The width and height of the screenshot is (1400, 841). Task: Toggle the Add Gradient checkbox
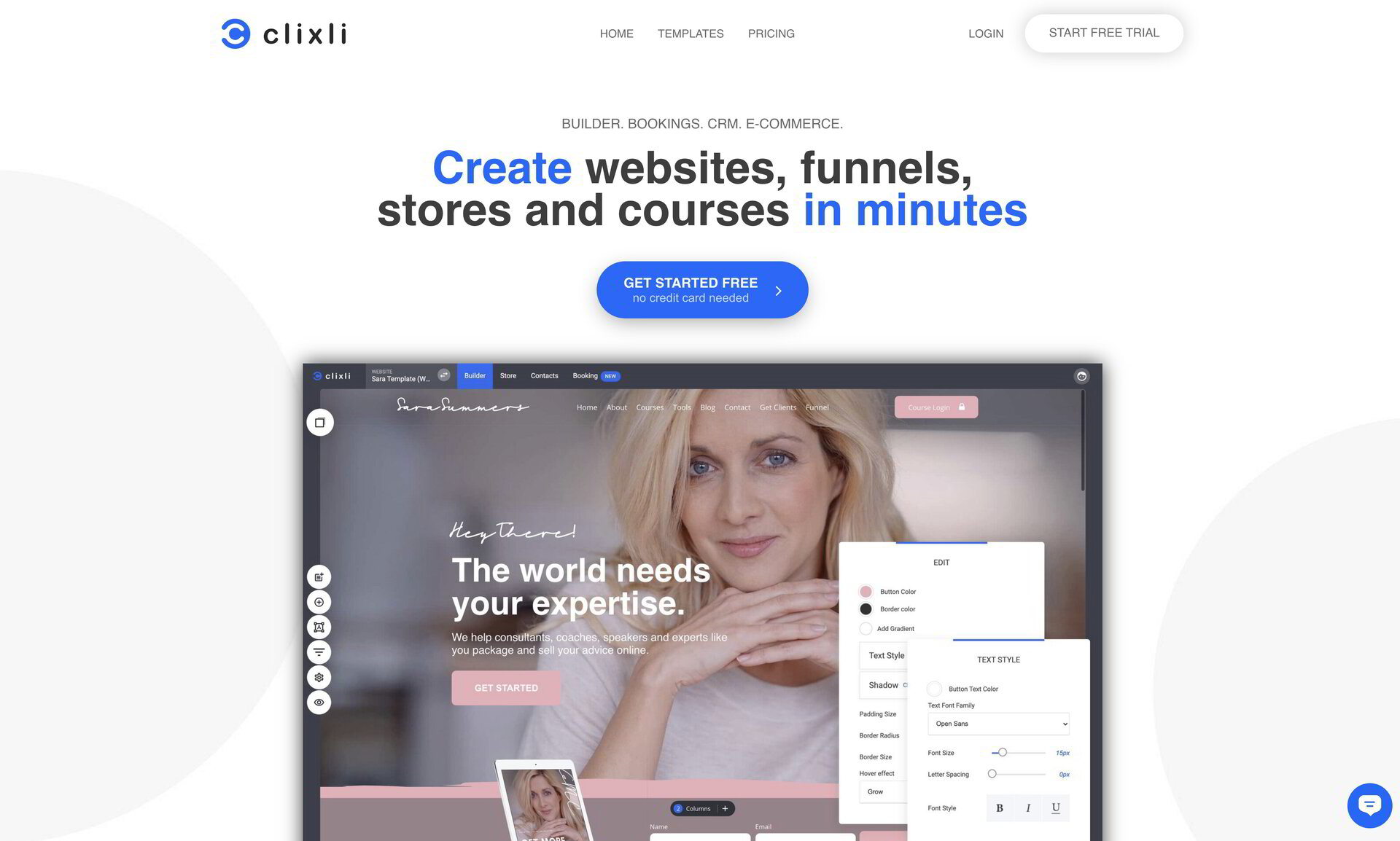click(865, 627)
